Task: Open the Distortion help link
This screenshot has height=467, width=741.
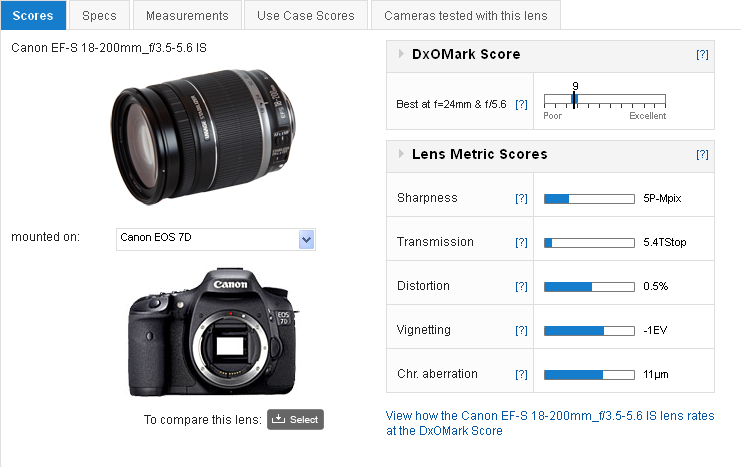Action: (x=521, y=286)
